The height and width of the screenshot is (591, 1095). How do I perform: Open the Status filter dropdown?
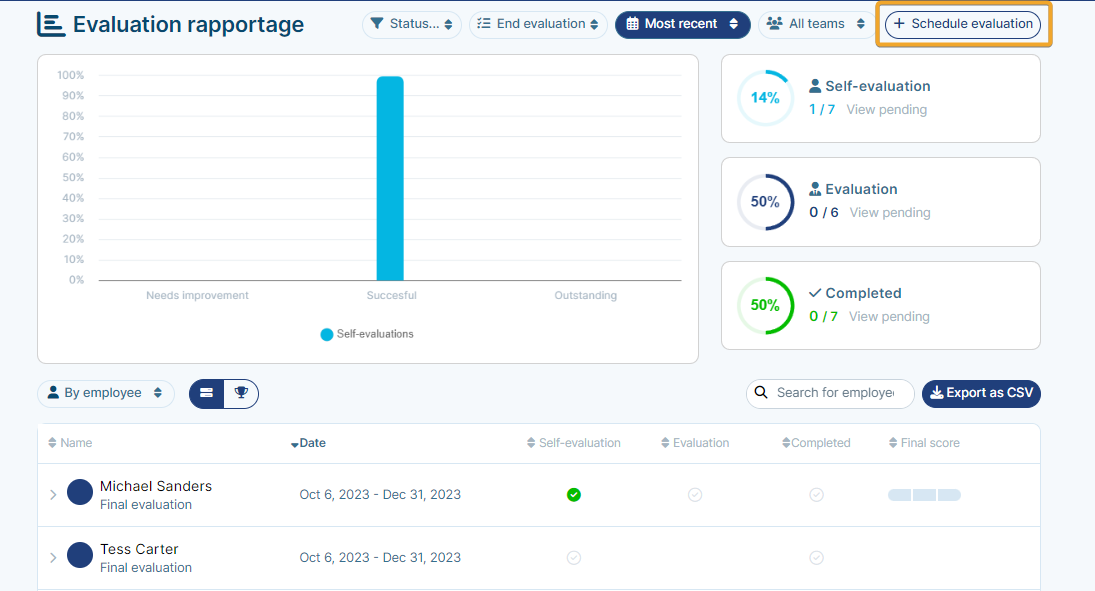click(x=412, y=24)
